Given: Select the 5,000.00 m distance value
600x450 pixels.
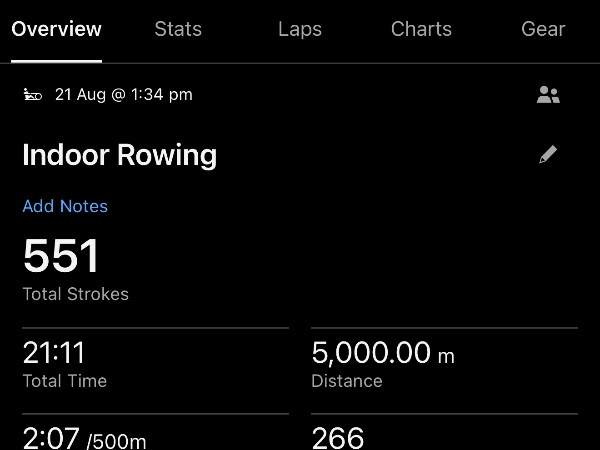Looking at the screenshot, I should click(383, 353).
